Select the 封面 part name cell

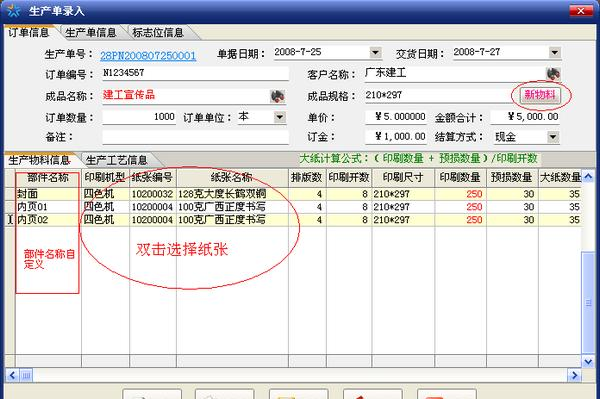(x=48, y=194)
